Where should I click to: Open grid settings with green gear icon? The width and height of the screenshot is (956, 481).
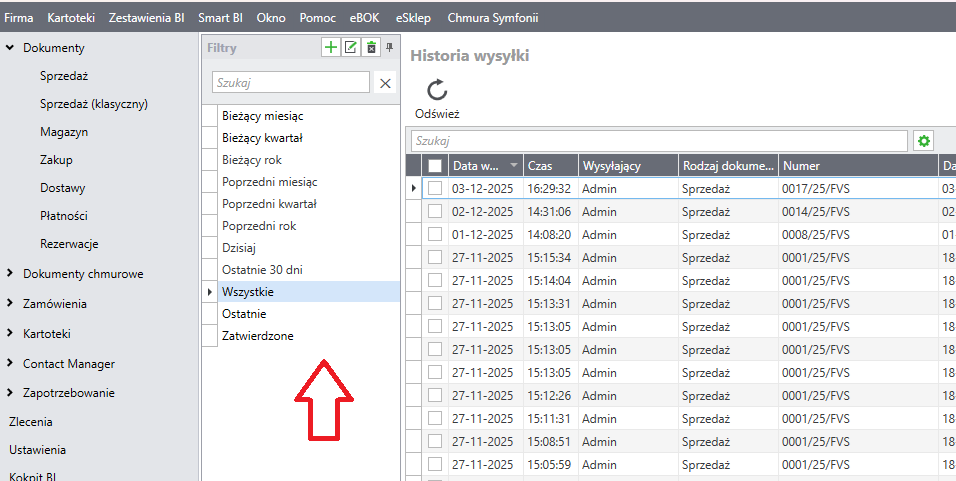tap(923, 141)
